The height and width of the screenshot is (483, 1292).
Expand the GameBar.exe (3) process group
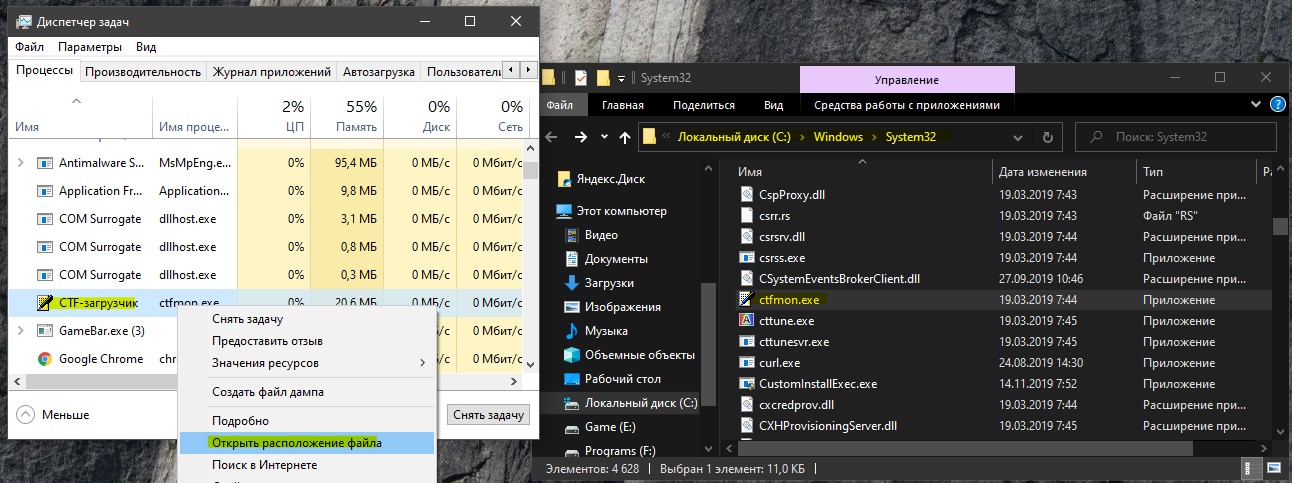coord(21,331)
